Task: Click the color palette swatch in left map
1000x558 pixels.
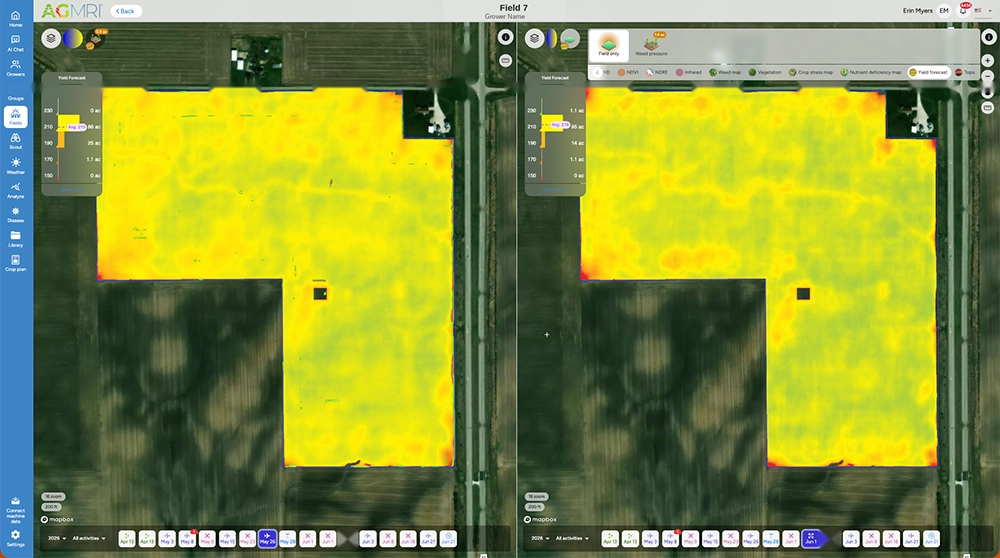Action: pos(73,38)
